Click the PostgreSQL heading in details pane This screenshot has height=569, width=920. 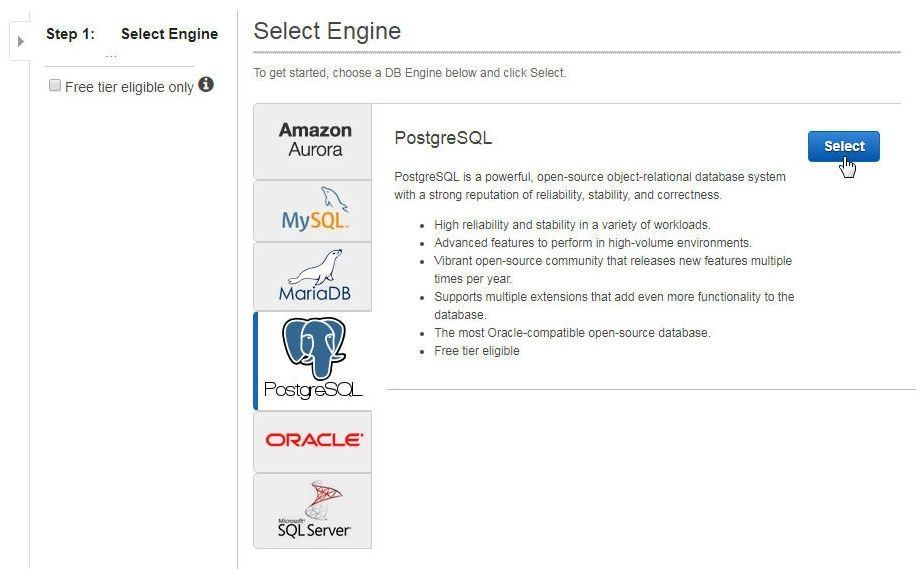443,138
